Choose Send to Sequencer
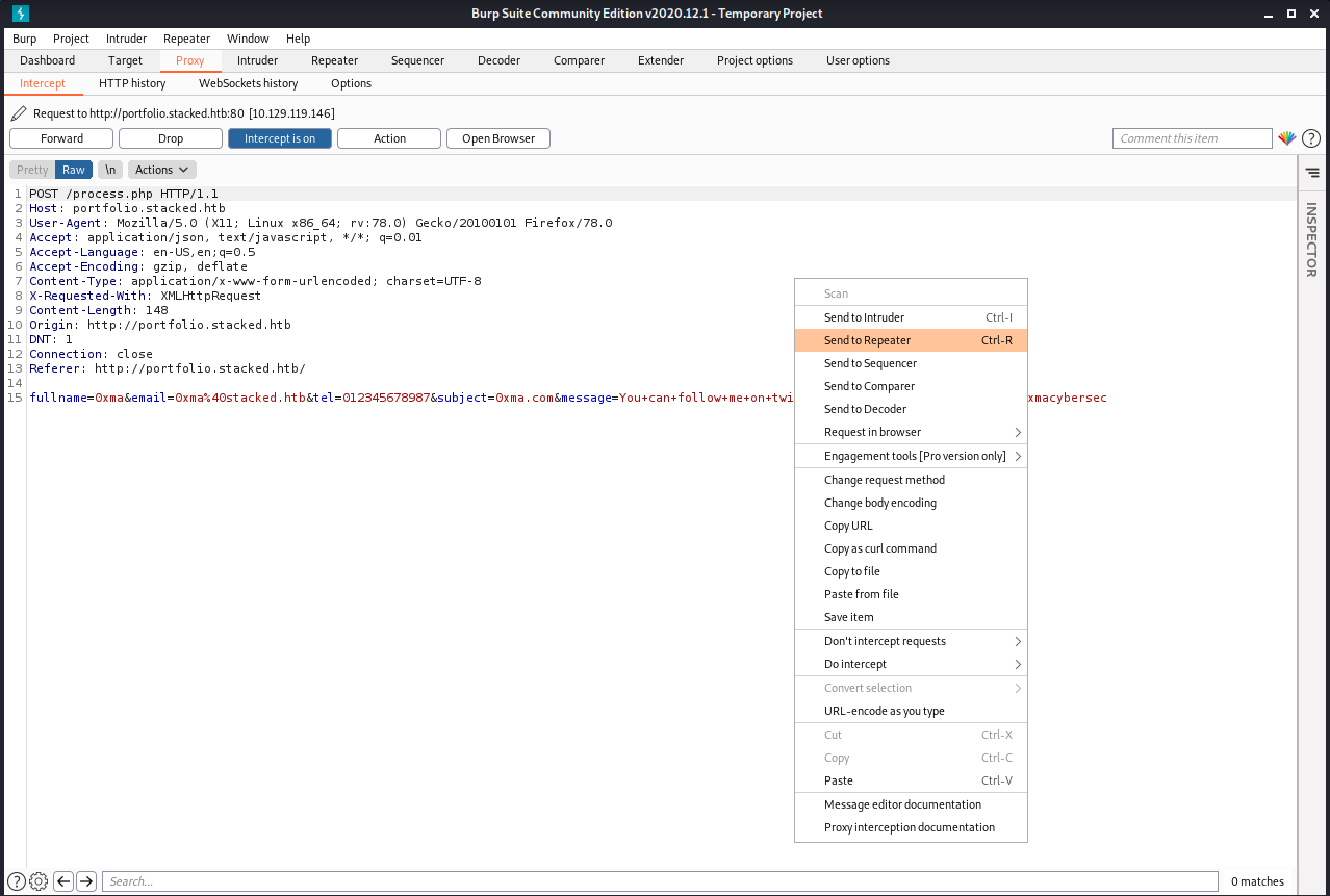The height and width of the screenshot is (896, 1330). (x=911, y=363)
